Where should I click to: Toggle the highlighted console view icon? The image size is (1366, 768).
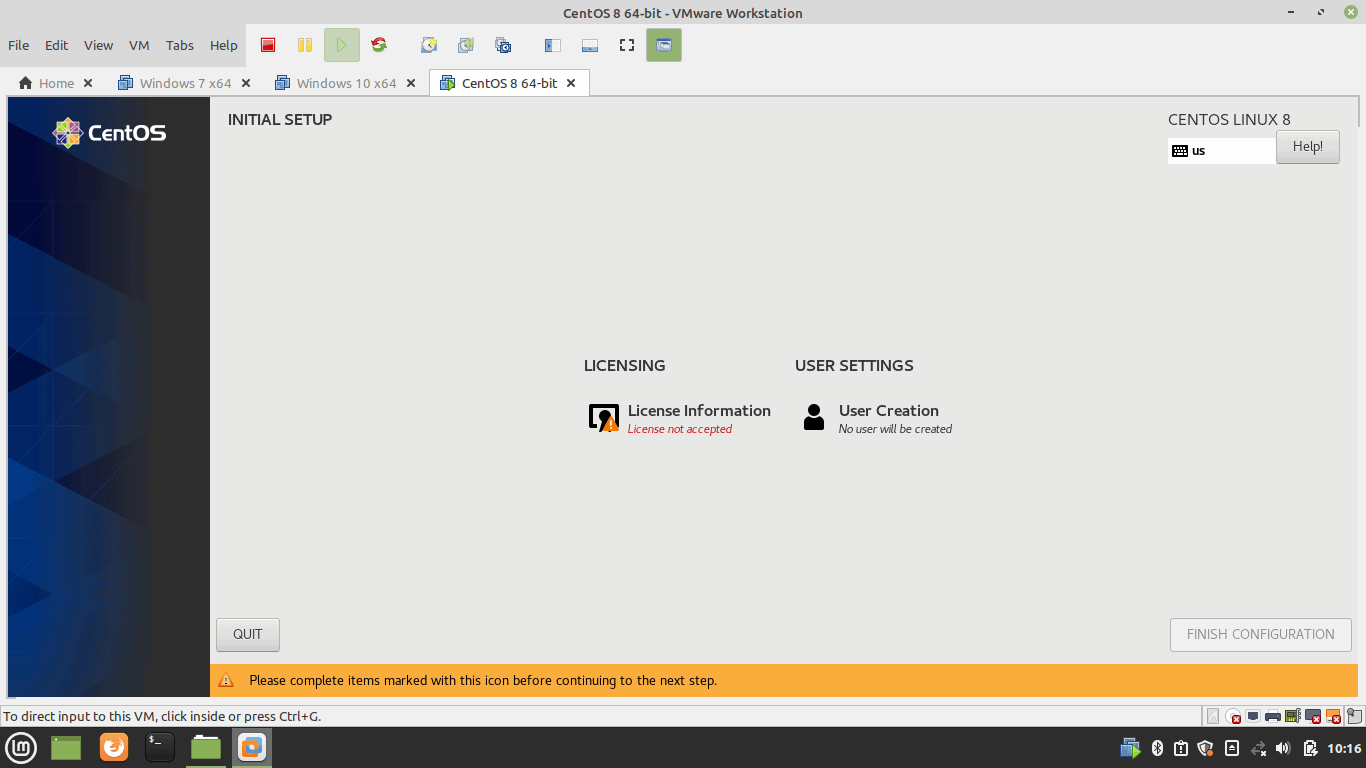[x=664, y=45]
